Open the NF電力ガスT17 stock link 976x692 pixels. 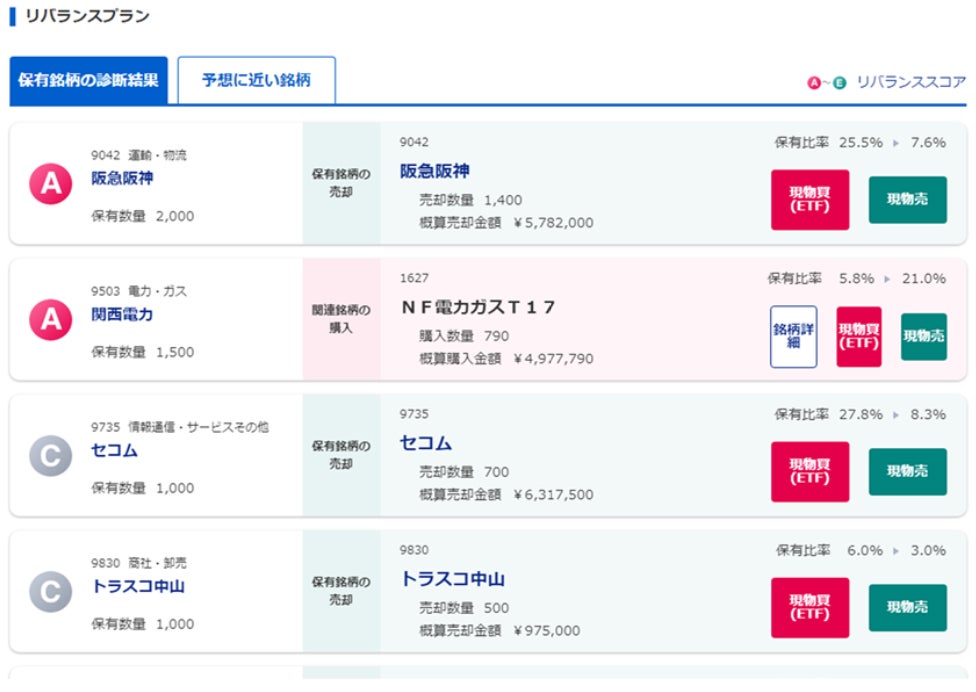click(x=478, y=307)
